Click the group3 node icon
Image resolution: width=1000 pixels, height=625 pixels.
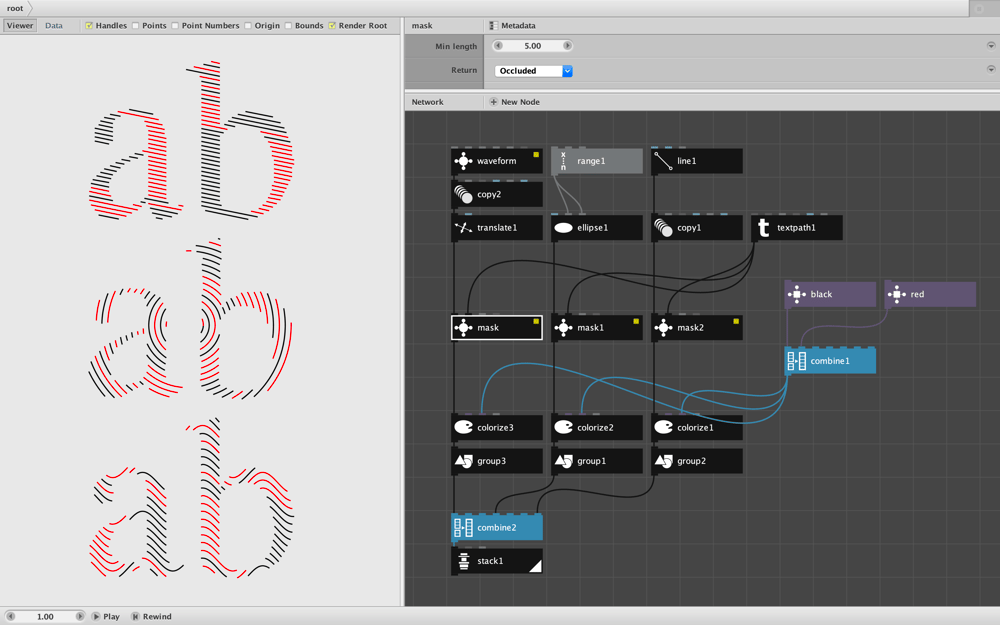click(x=463, y=461)
